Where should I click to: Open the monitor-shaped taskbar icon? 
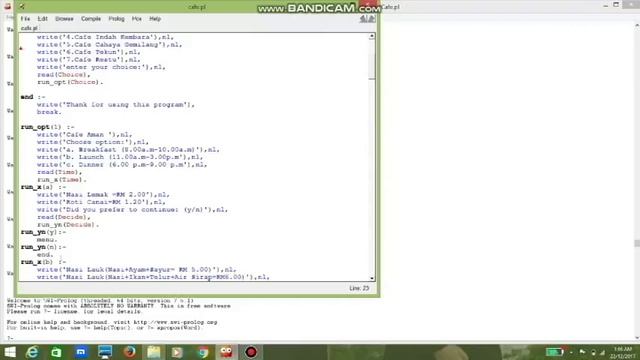coord(105,352)
